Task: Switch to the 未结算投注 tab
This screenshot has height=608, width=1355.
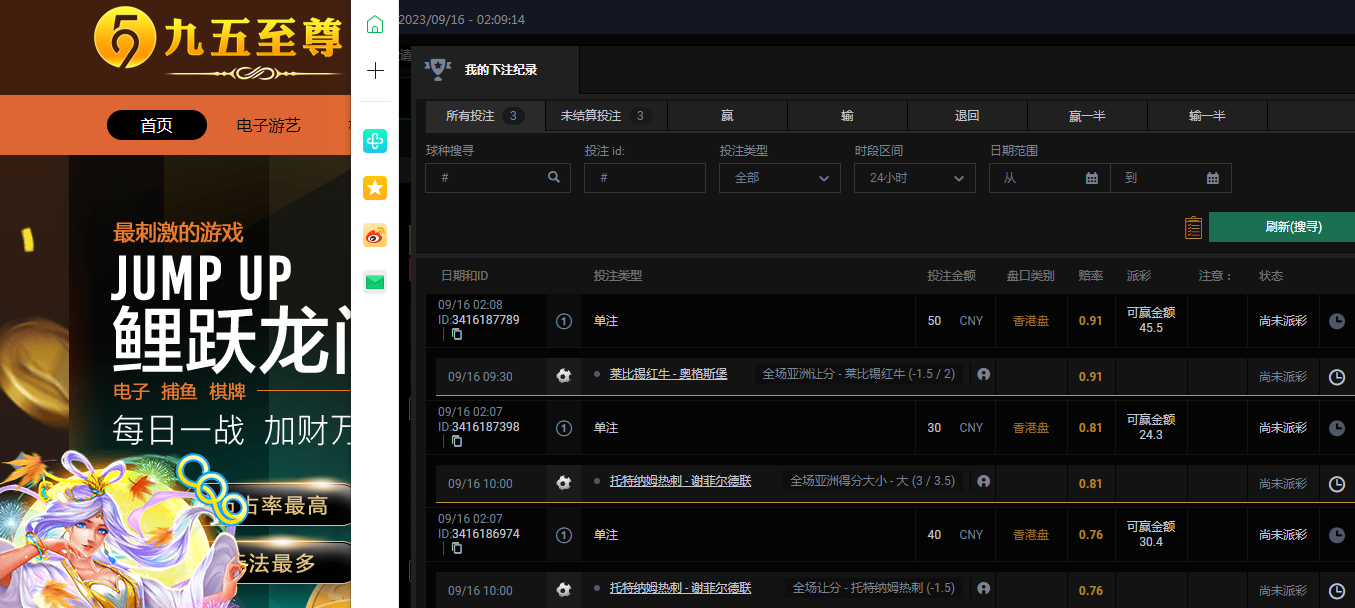Action: [x=606, y=116]
